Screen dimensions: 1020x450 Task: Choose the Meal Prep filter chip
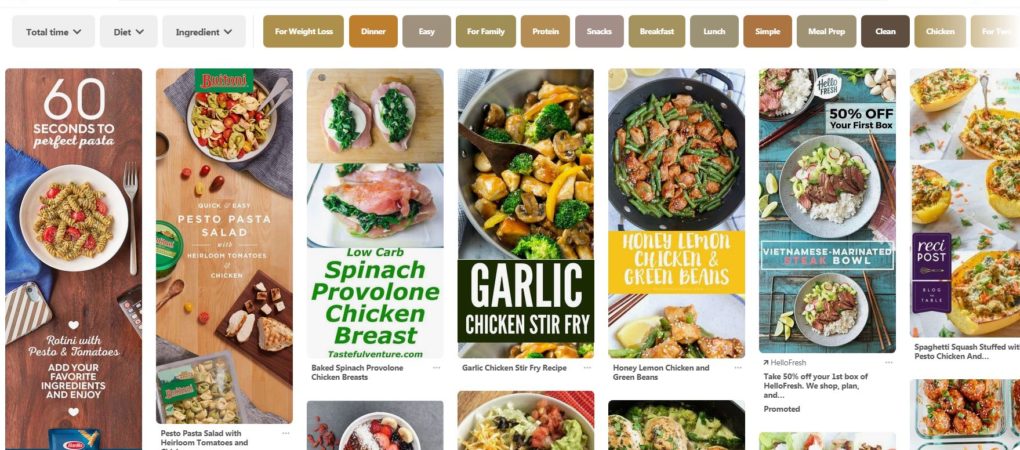click(x=826, y=31)
